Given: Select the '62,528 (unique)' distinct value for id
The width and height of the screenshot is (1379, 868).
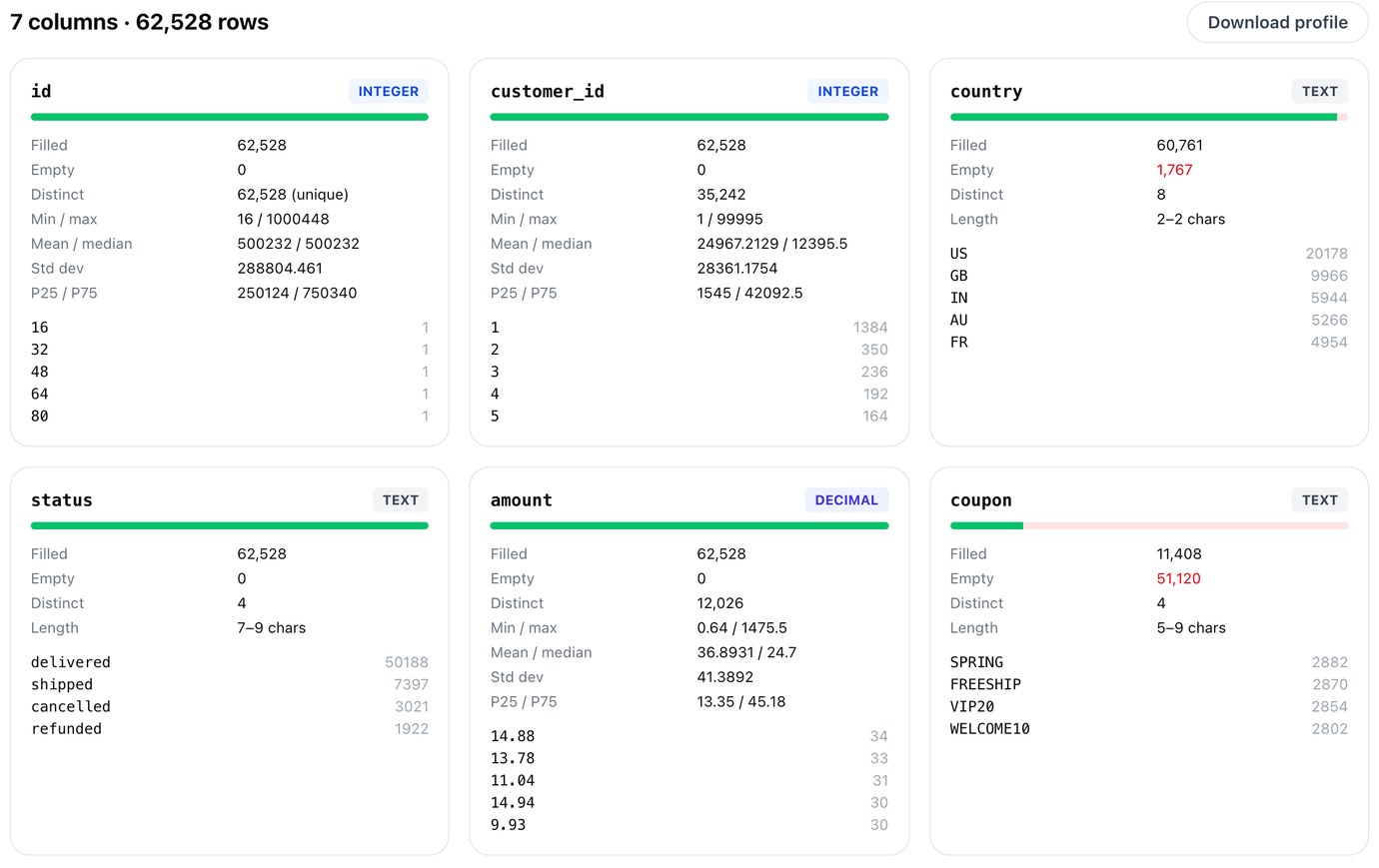Looking at the screenshot, I should 293,195.
